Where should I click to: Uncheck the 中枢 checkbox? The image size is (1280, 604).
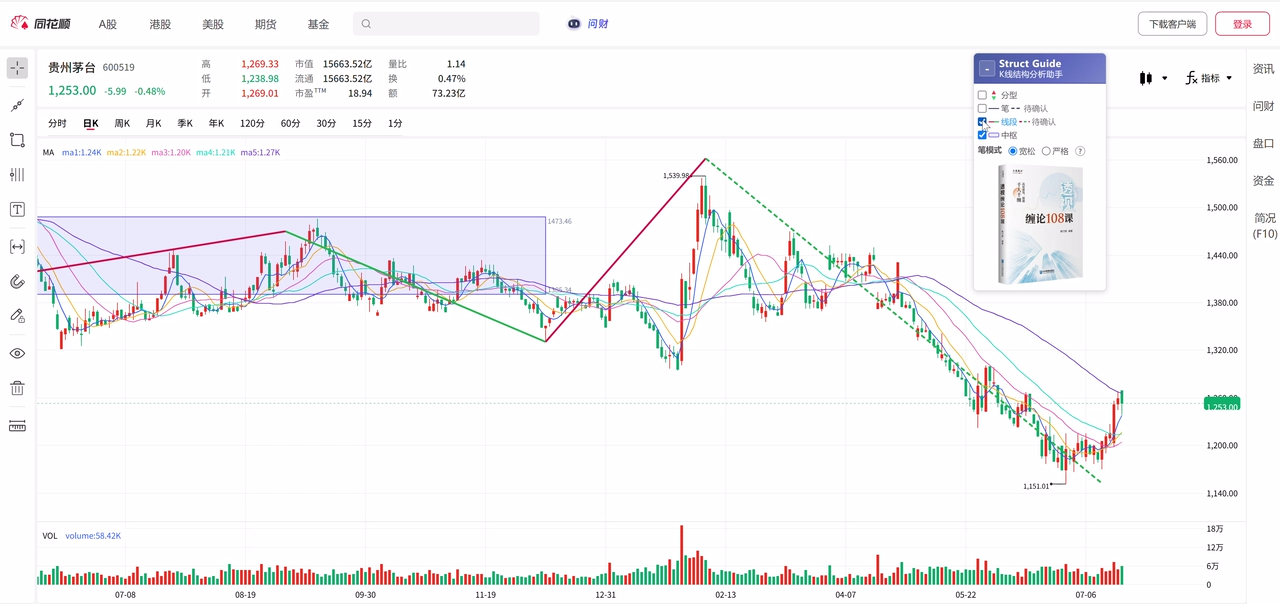982,135
